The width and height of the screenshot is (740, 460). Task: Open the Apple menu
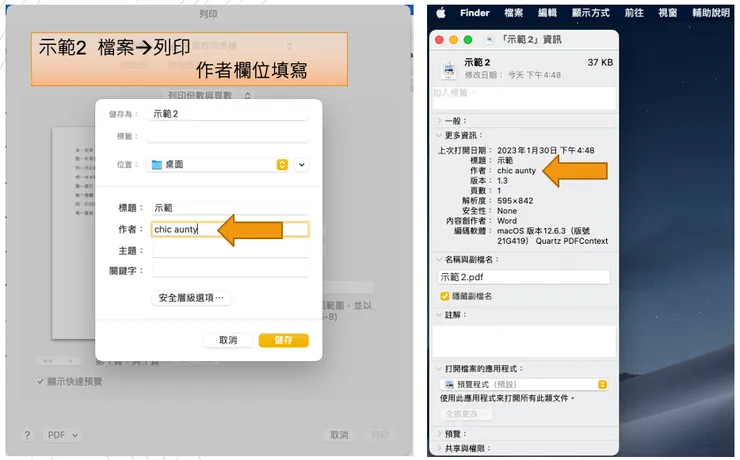click(441, 13)
